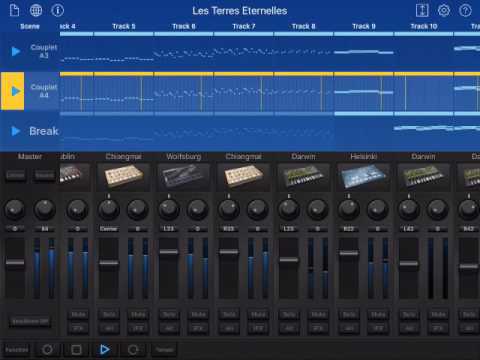Open the Wolfsburg gadget thumbnail
The image size is (480, 360).
pyautogui.click(x=184, y=177)
